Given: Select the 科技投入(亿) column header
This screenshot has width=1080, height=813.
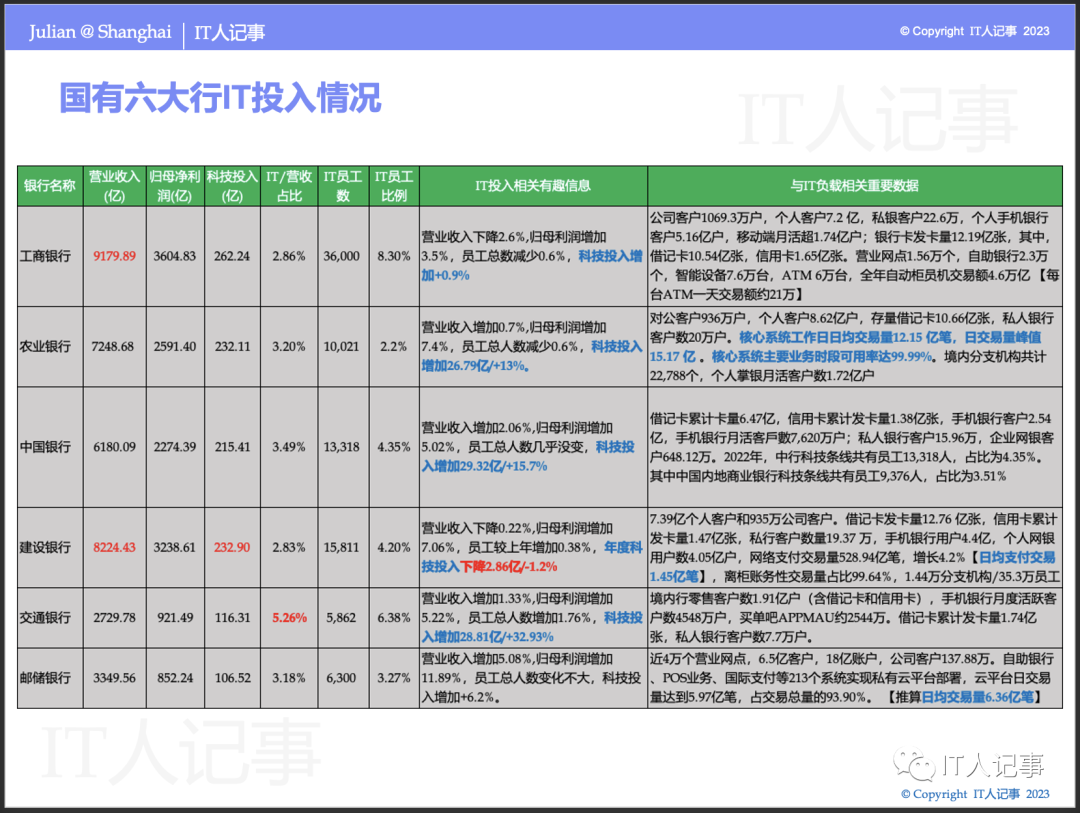Looking at the screenshot, I should pos(232,186).
